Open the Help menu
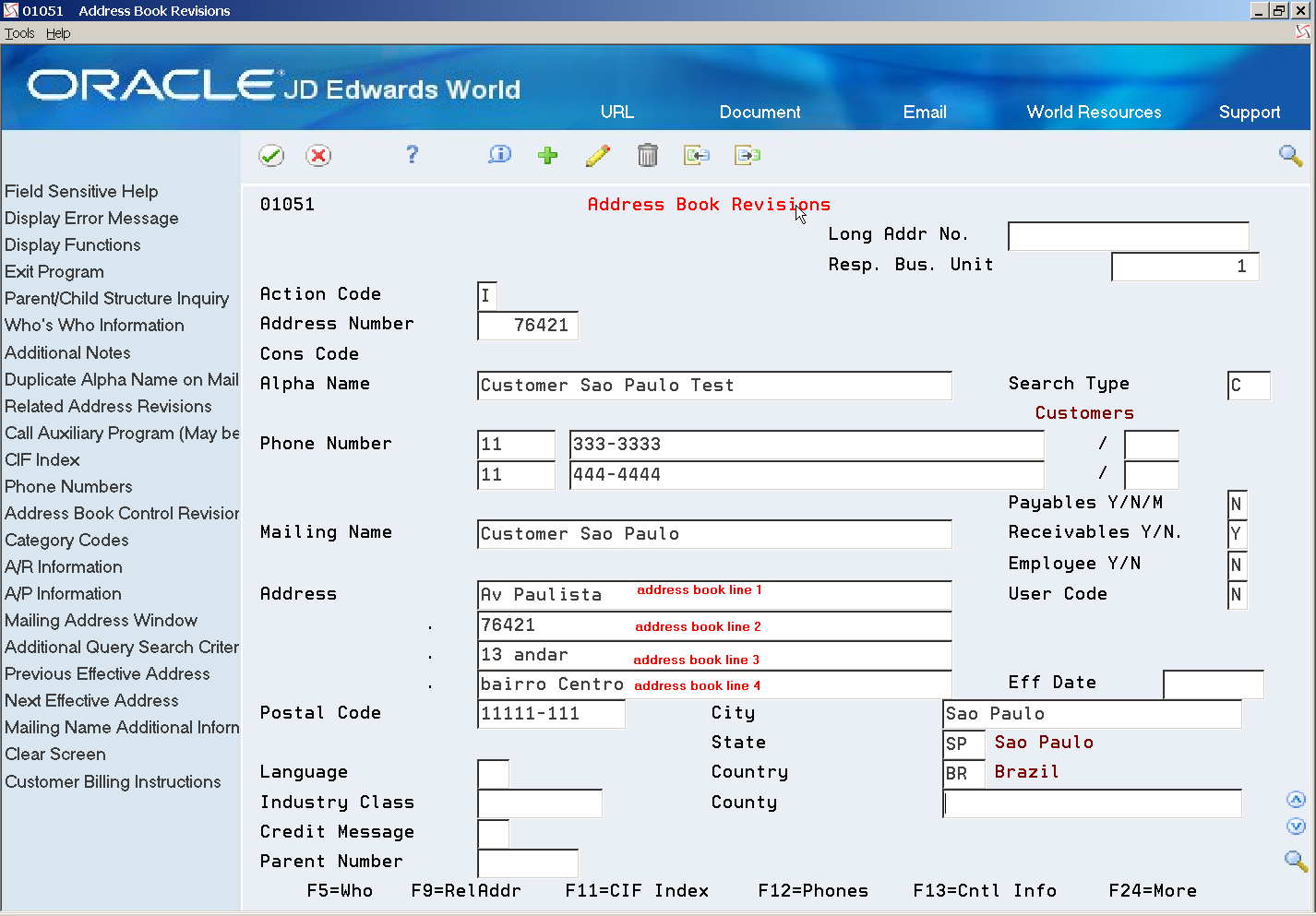Viewport: 1316px width, 916px height. click(x=58, y=33)
